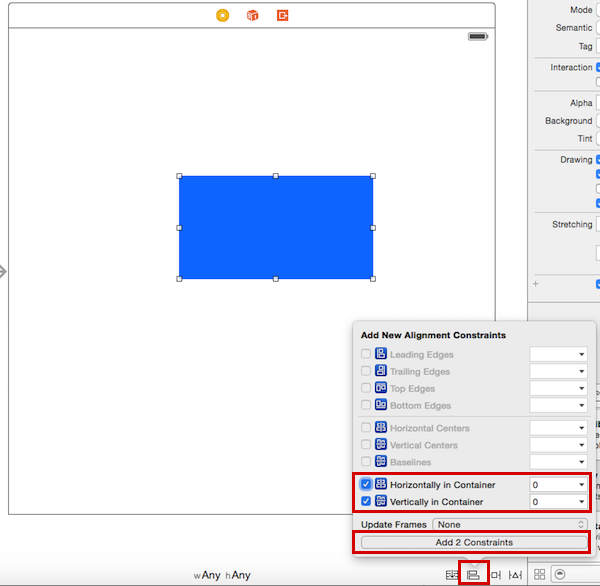Click the Top Edges alignment icon

pos(381,387)
